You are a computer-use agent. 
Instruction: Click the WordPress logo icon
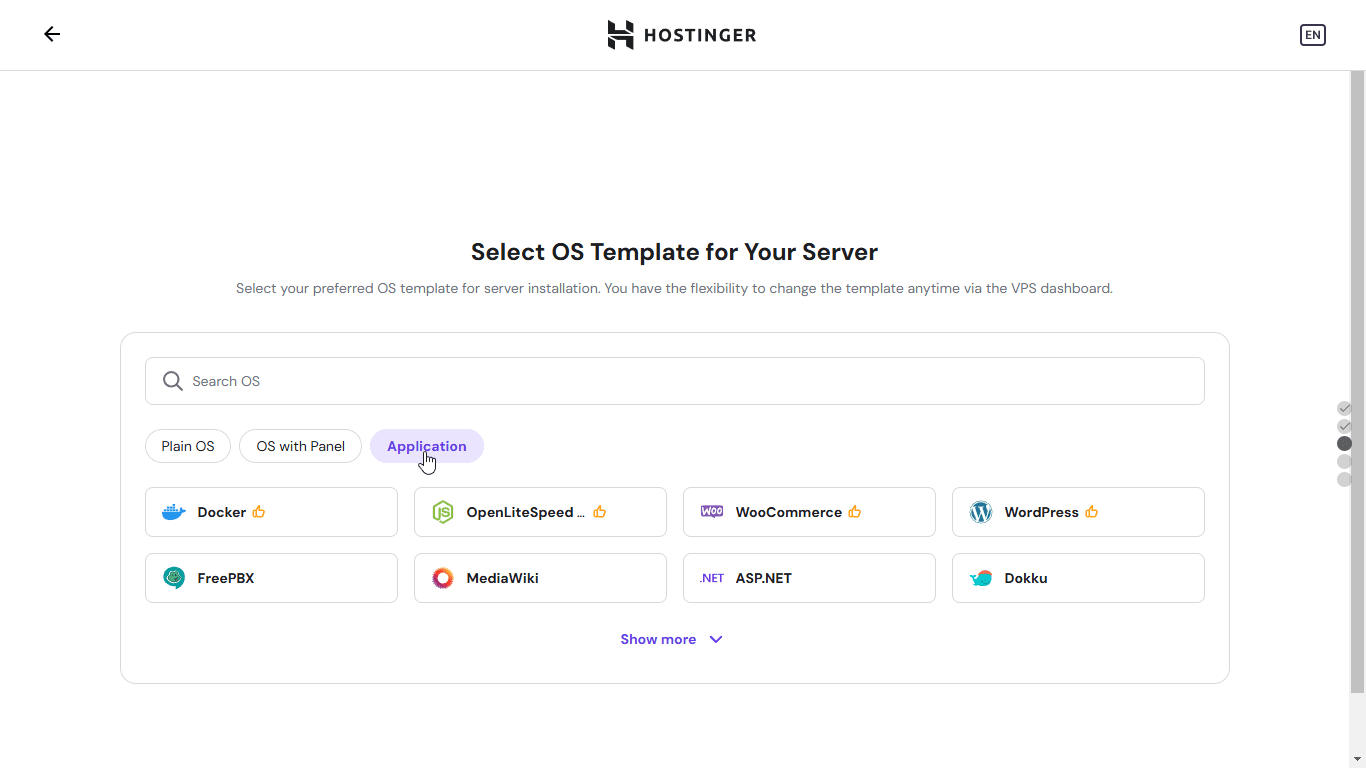pos(981,512)
